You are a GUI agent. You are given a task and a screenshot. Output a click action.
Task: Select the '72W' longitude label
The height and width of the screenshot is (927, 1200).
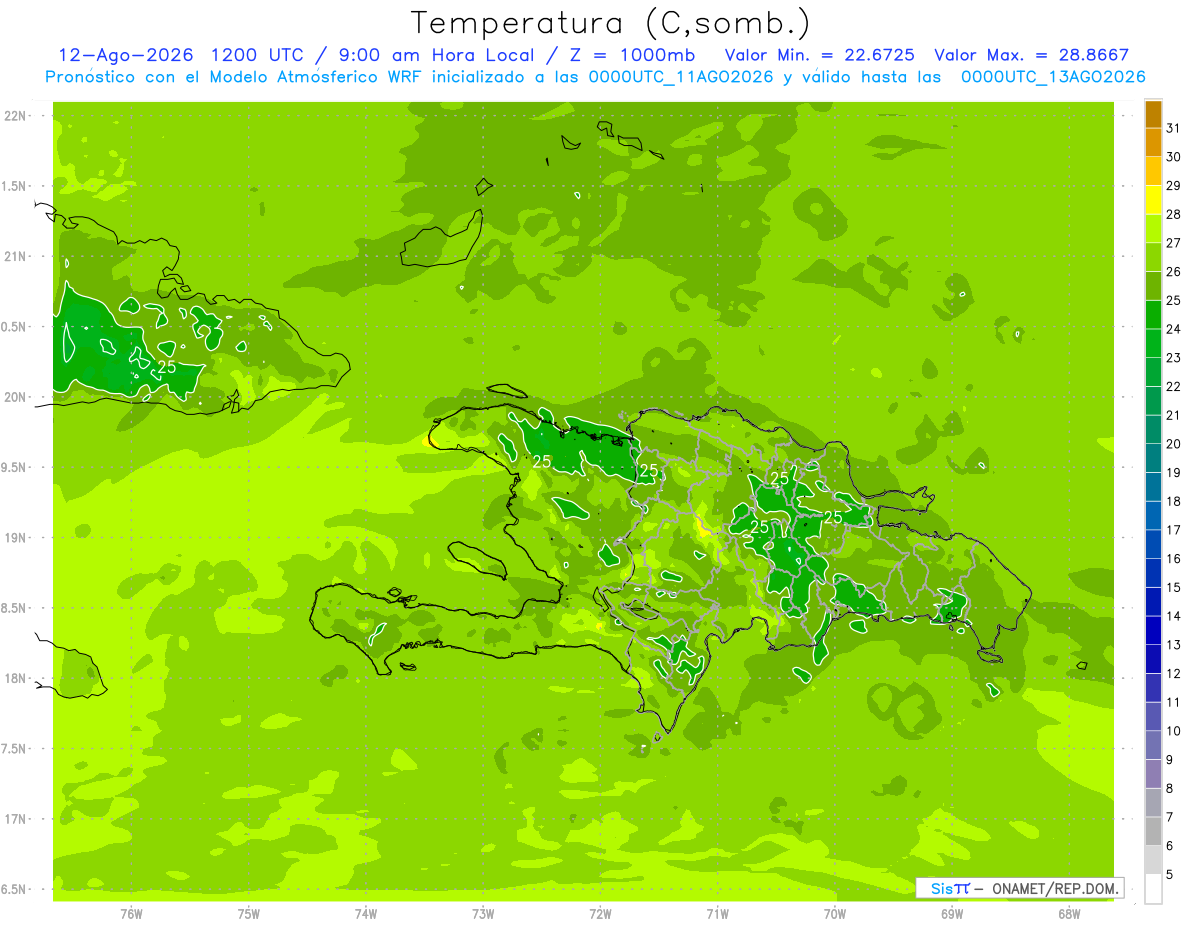601,914
